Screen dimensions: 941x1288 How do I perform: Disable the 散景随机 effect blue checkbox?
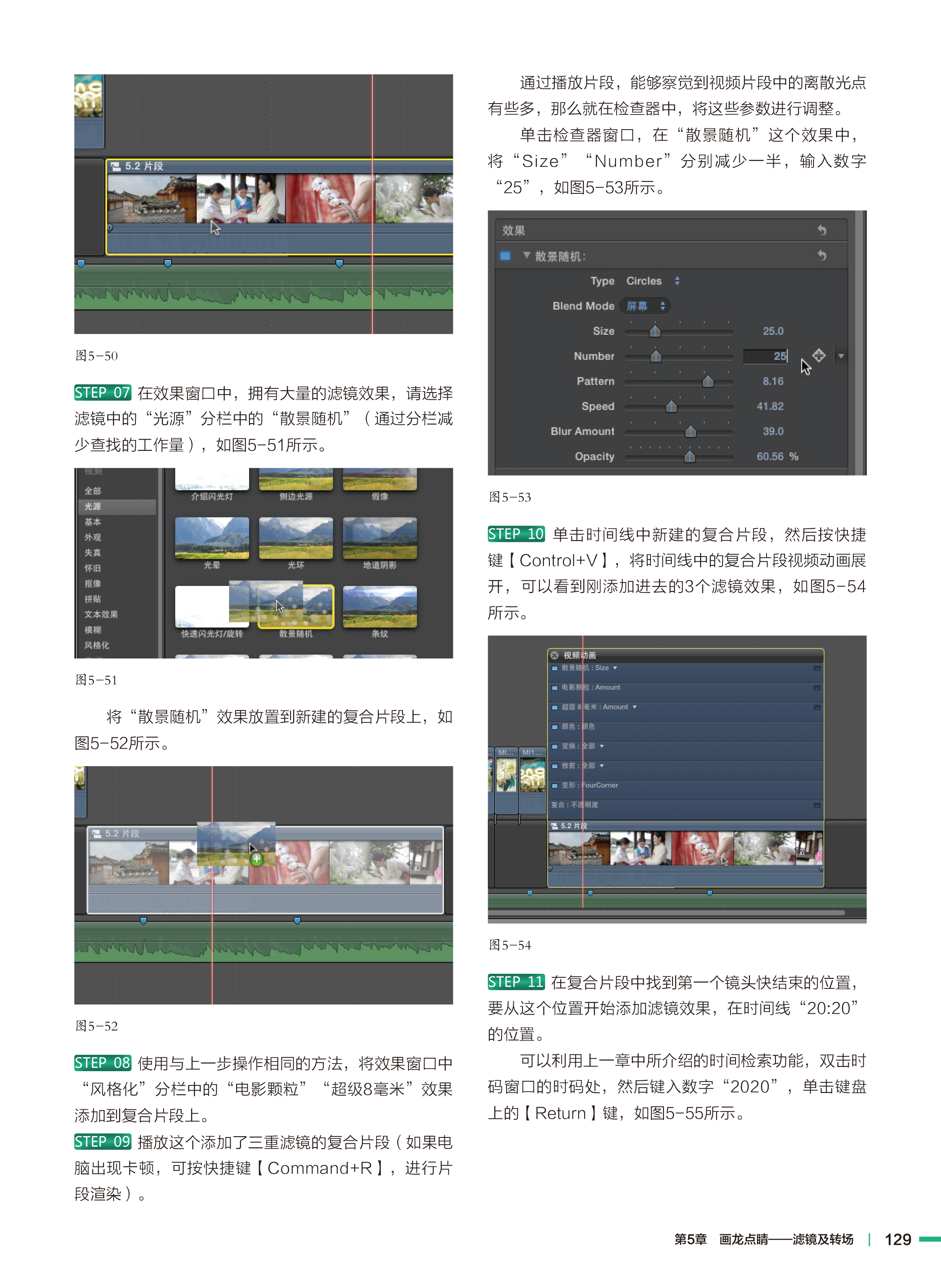click(x=505, y=256)
